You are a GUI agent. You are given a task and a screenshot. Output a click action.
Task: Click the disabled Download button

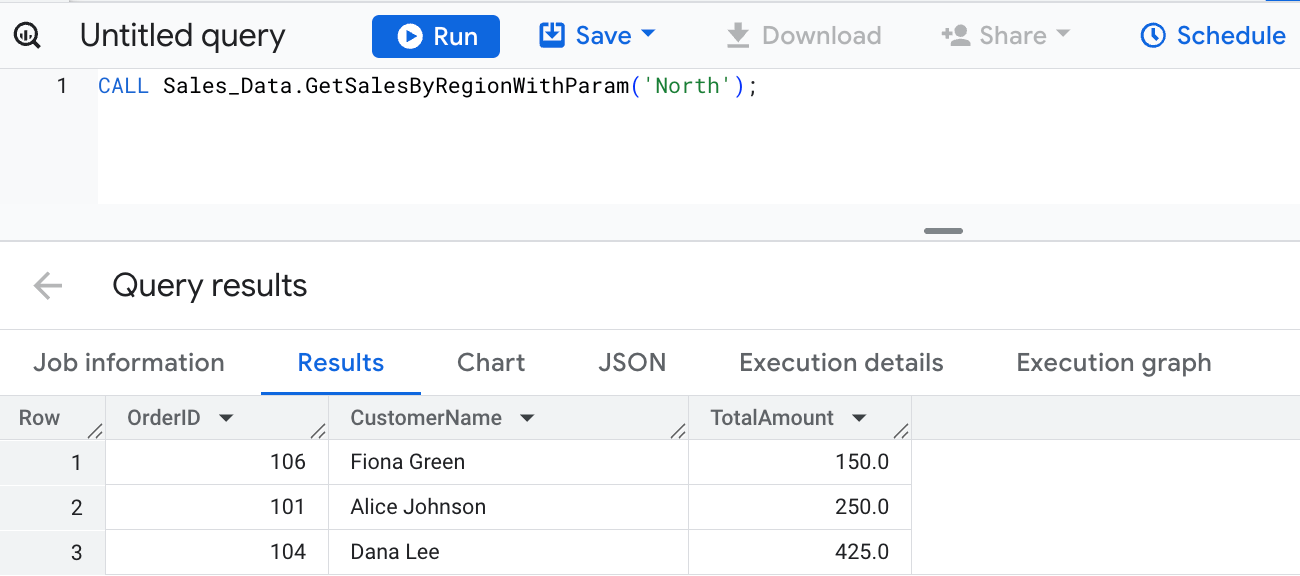[803, 36]
